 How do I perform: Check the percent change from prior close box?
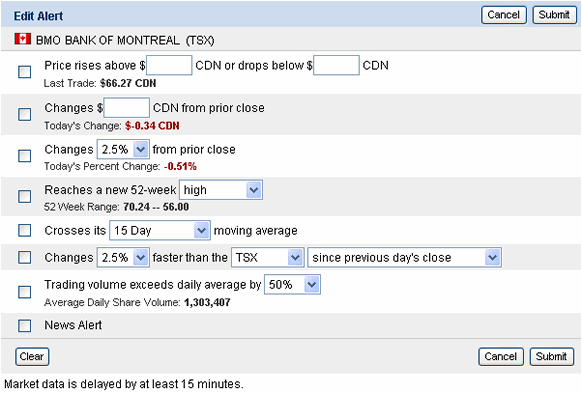pyautogui.click(x=24, y=156)
